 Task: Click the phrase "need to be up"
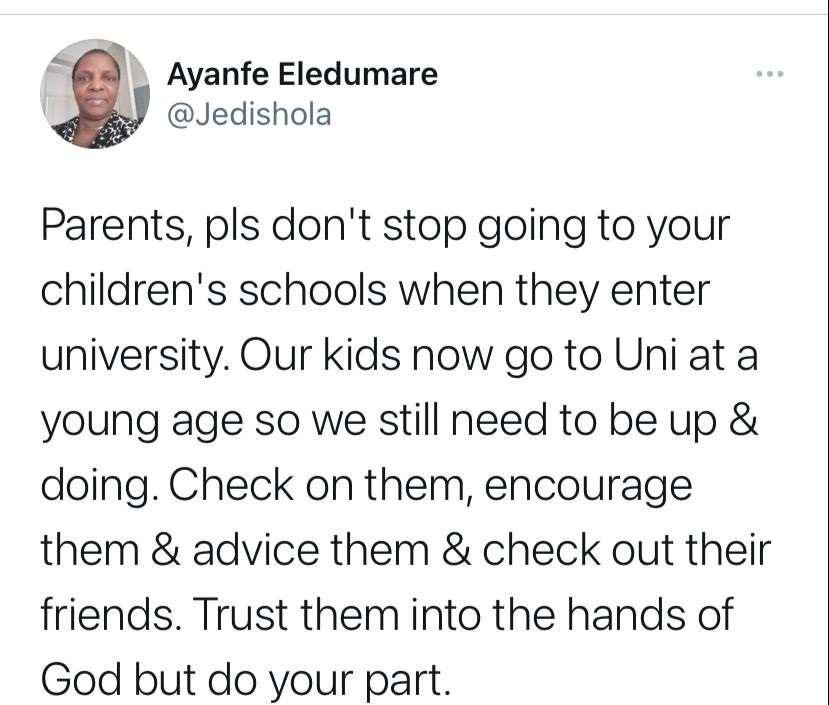tap(620, 423)
